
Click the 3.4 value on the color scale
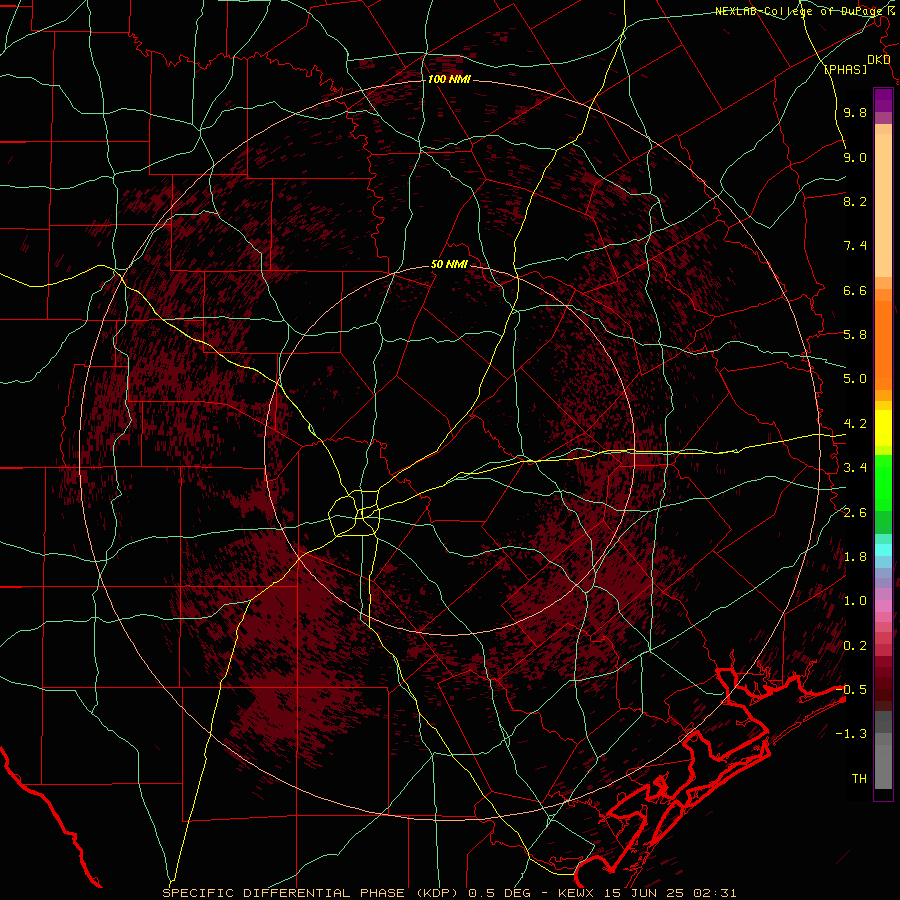point(855,468)
